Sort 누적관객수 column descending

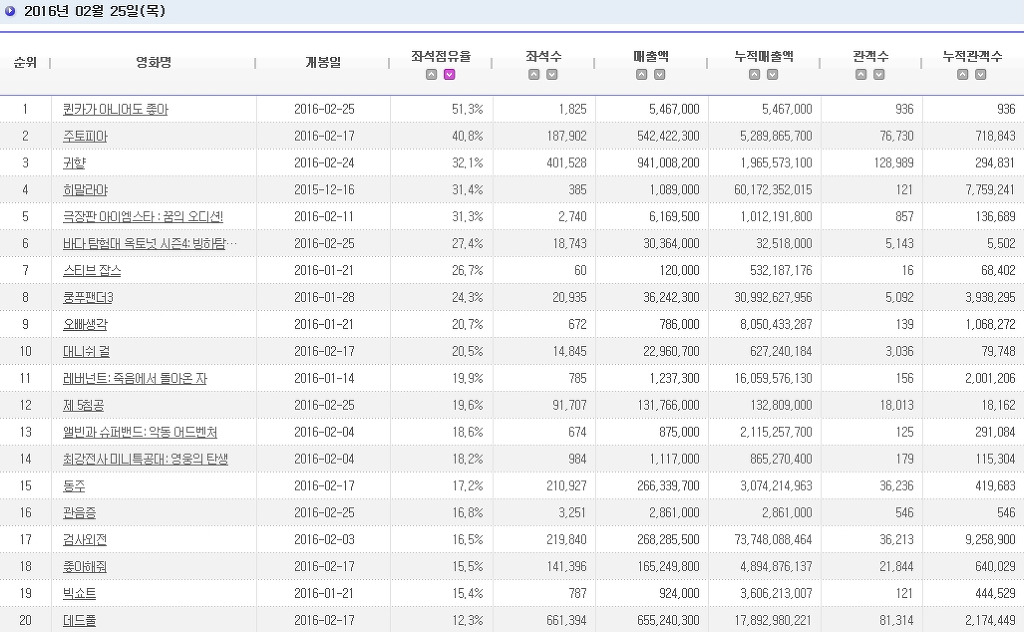point(981,75)
